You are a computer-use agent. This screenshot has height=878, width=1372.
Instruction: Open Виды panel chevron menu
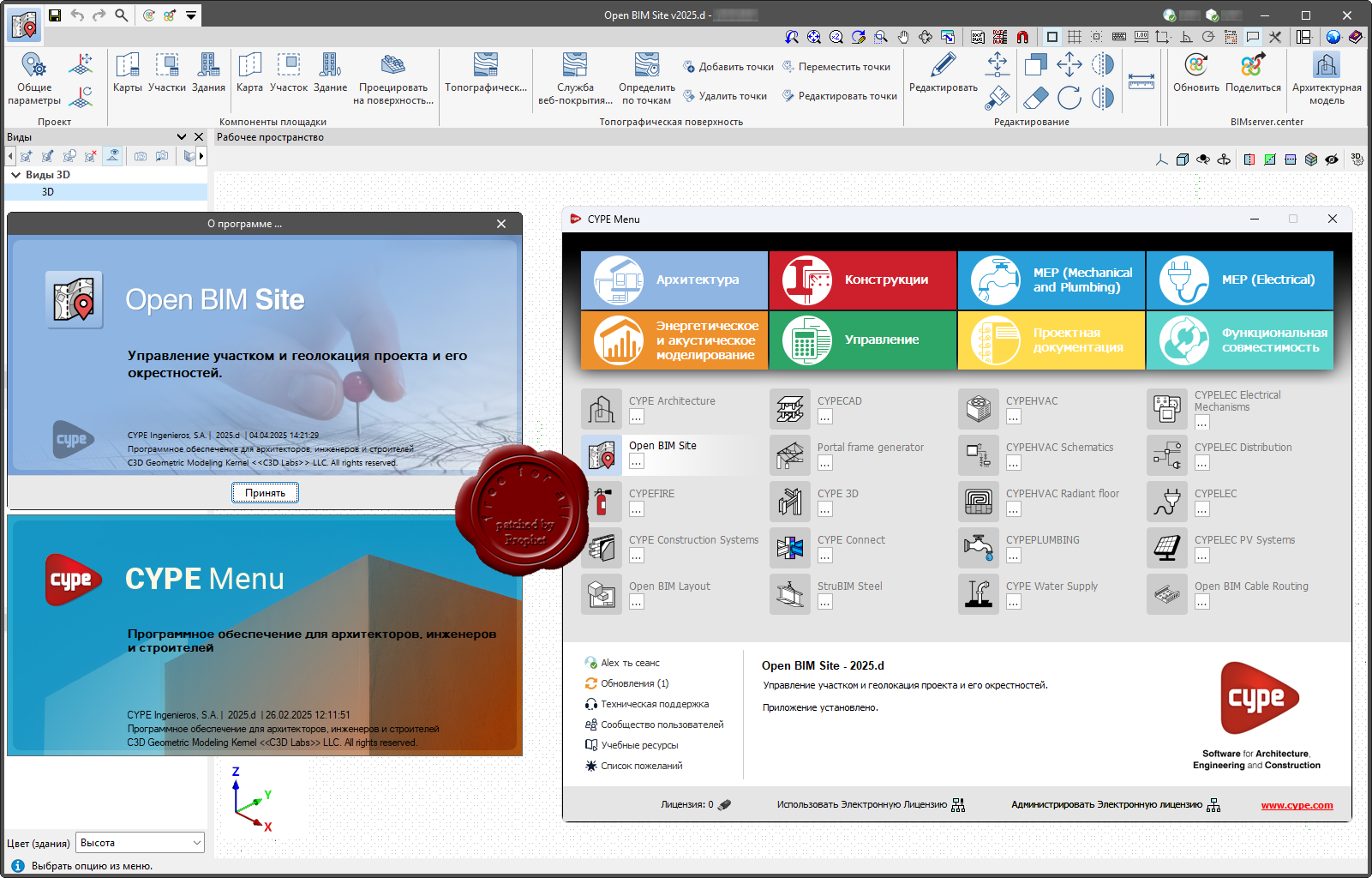(x=182, y=137)
